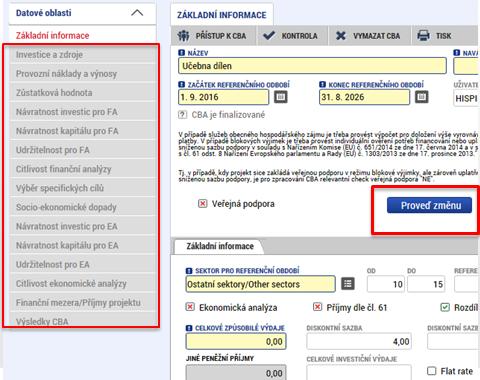This screenshot has width=480, height=380.
Task: Open Návratnost kapitálu pro FA
Action: coord(83,131)
